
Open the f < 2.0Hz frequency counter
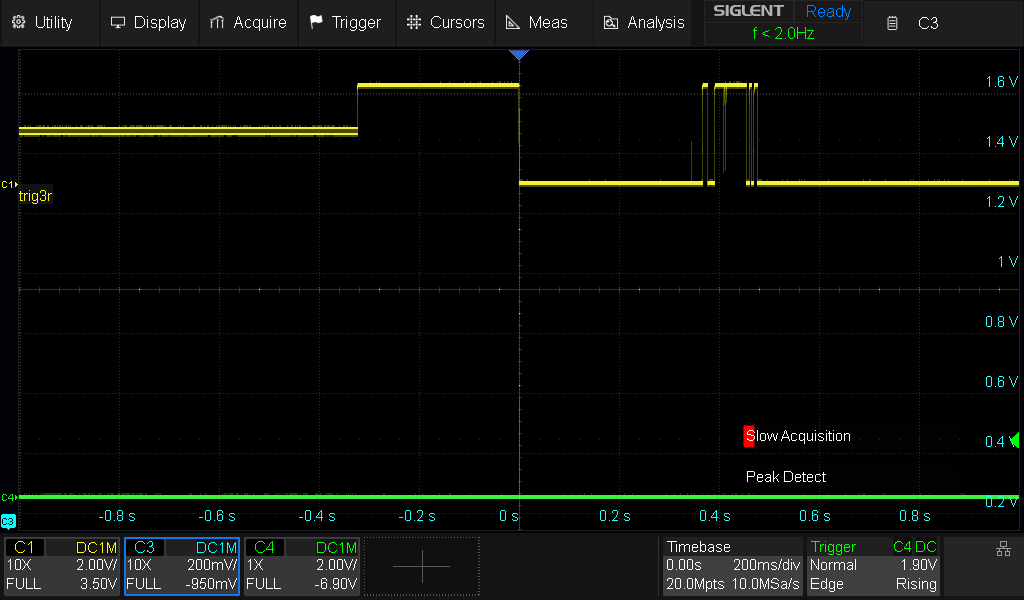(783, 33)
